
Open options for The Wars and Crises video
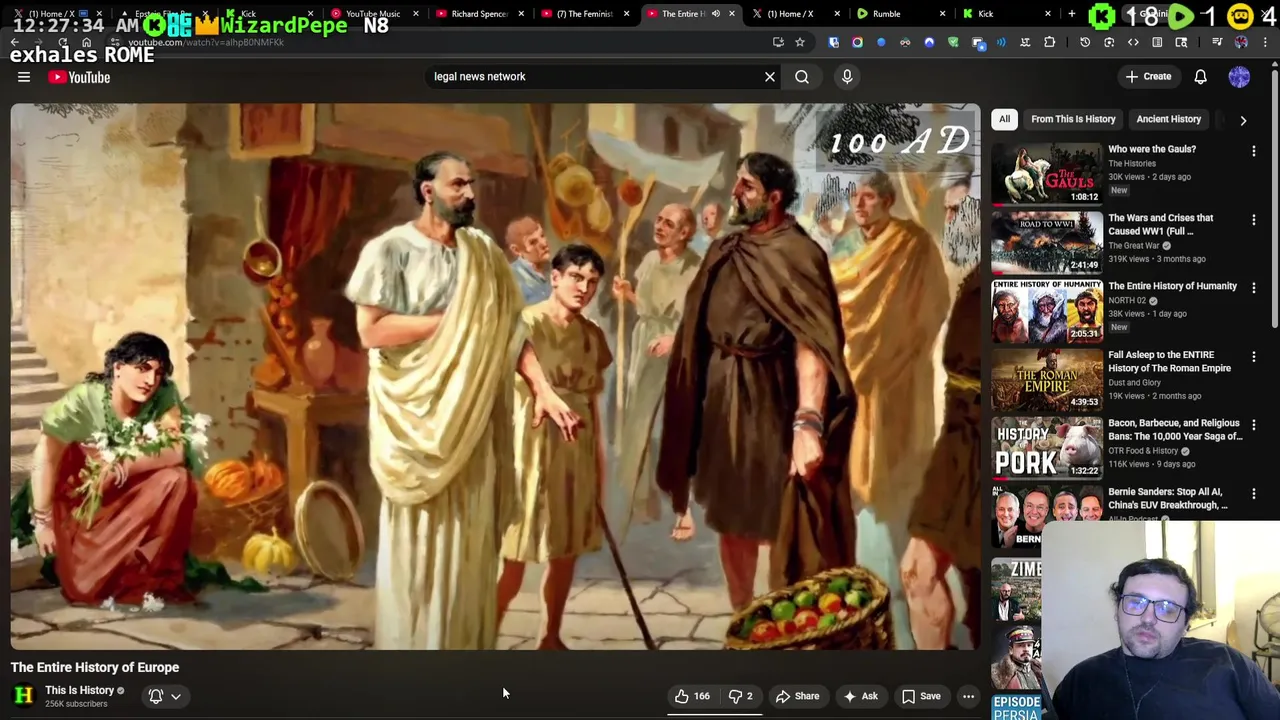click(1254, 219)
